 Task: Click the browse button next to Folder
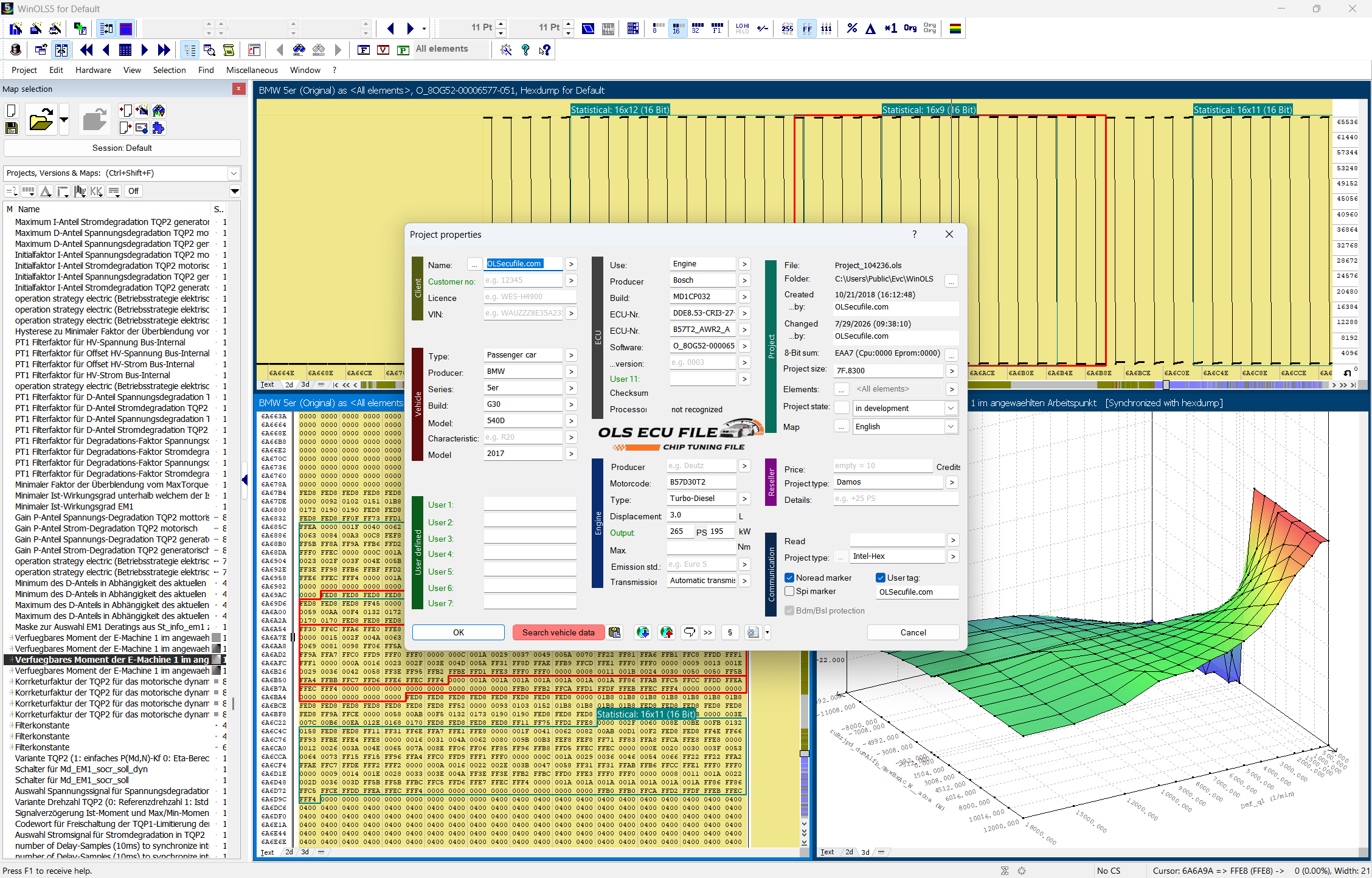pyautogui.click(x=952, y=280)
